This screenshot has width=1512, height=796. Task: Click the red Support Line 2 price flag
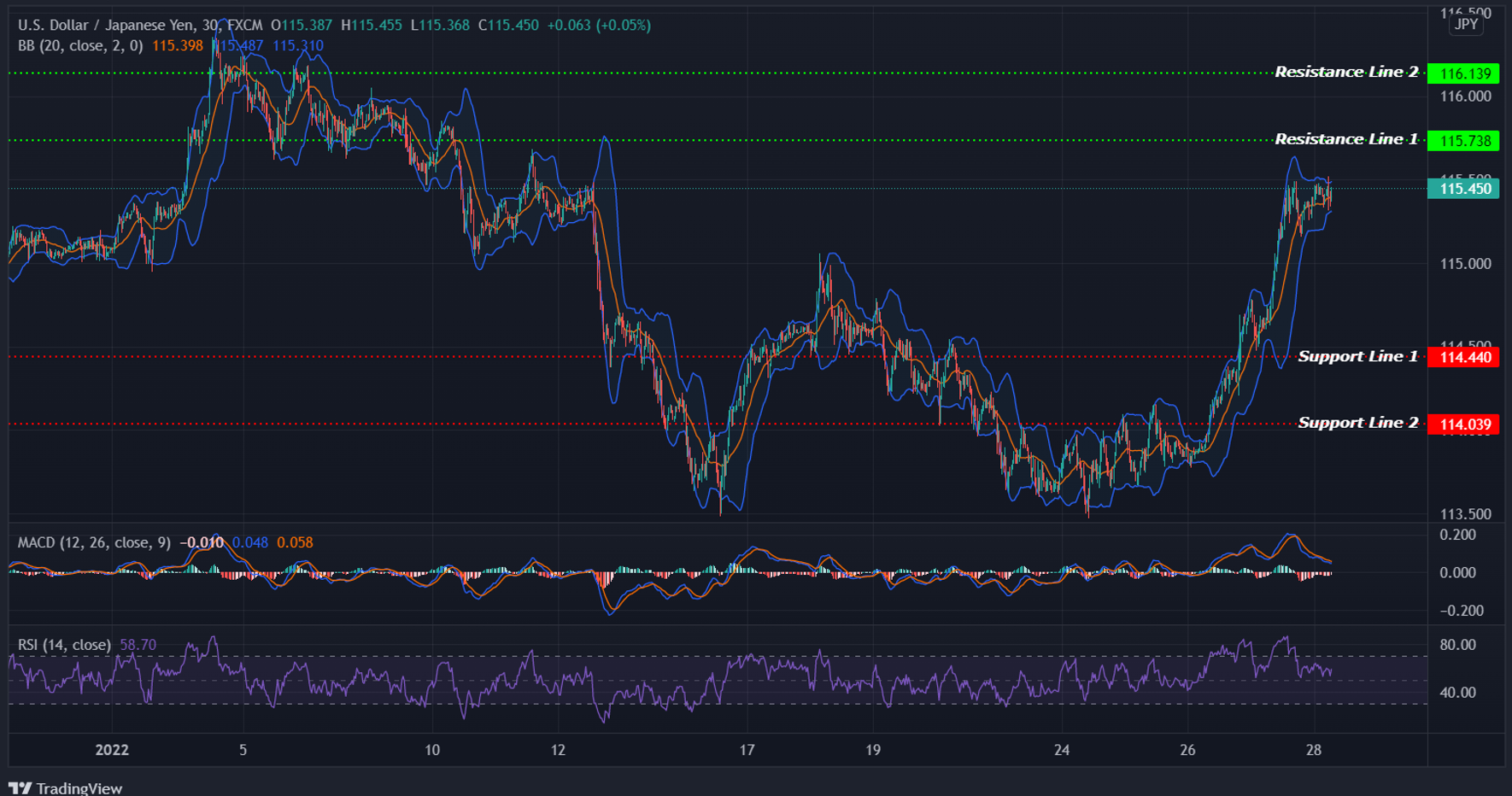(x=1462, y=424)
